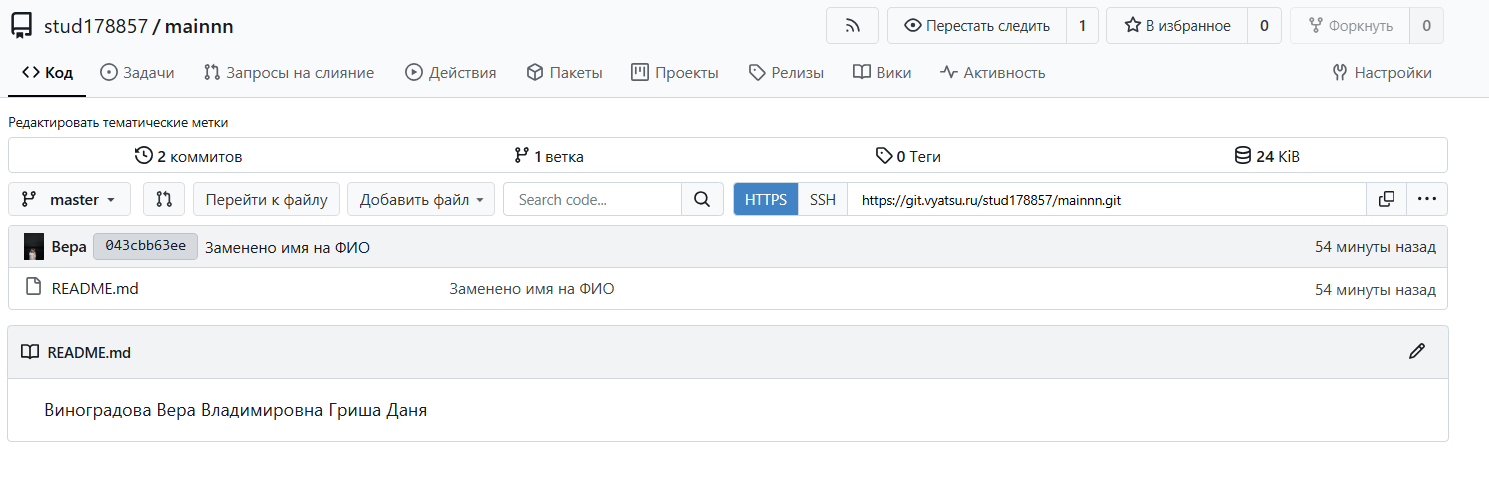The width and height of the screenshot is (1489, 497).
Task: Open the three-dots more options menu
Action: point(1427,199)
